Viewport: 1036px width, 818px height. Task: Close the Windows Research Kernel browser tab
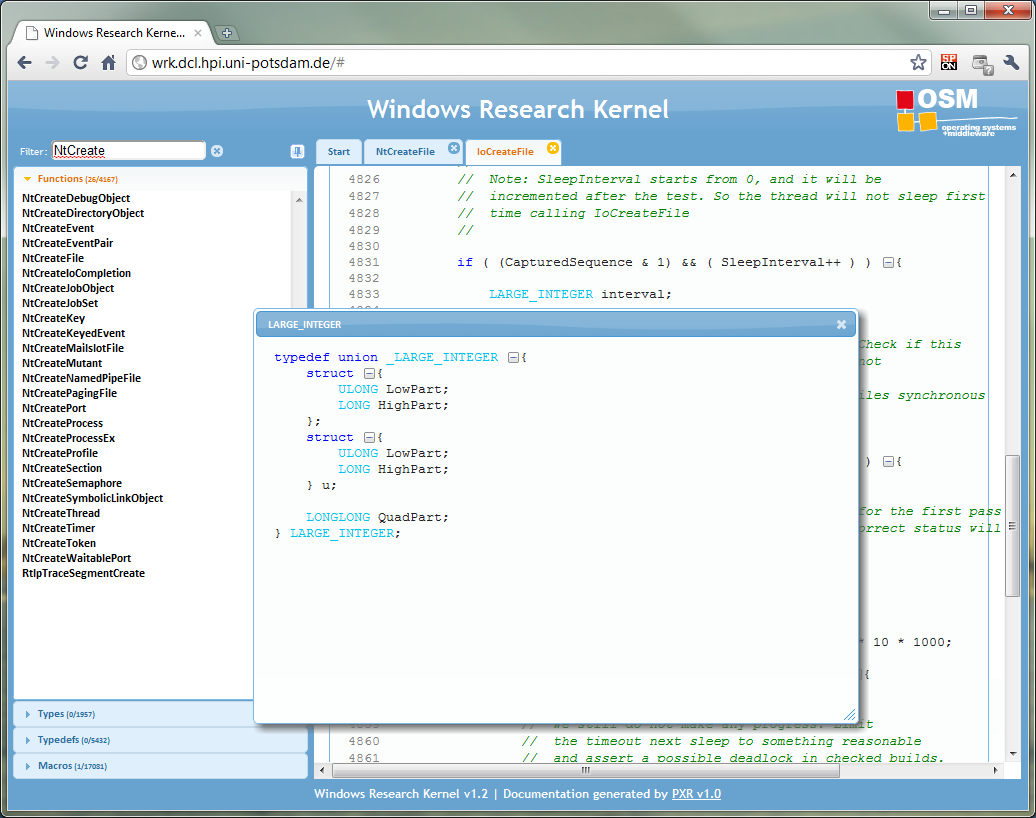198,32
